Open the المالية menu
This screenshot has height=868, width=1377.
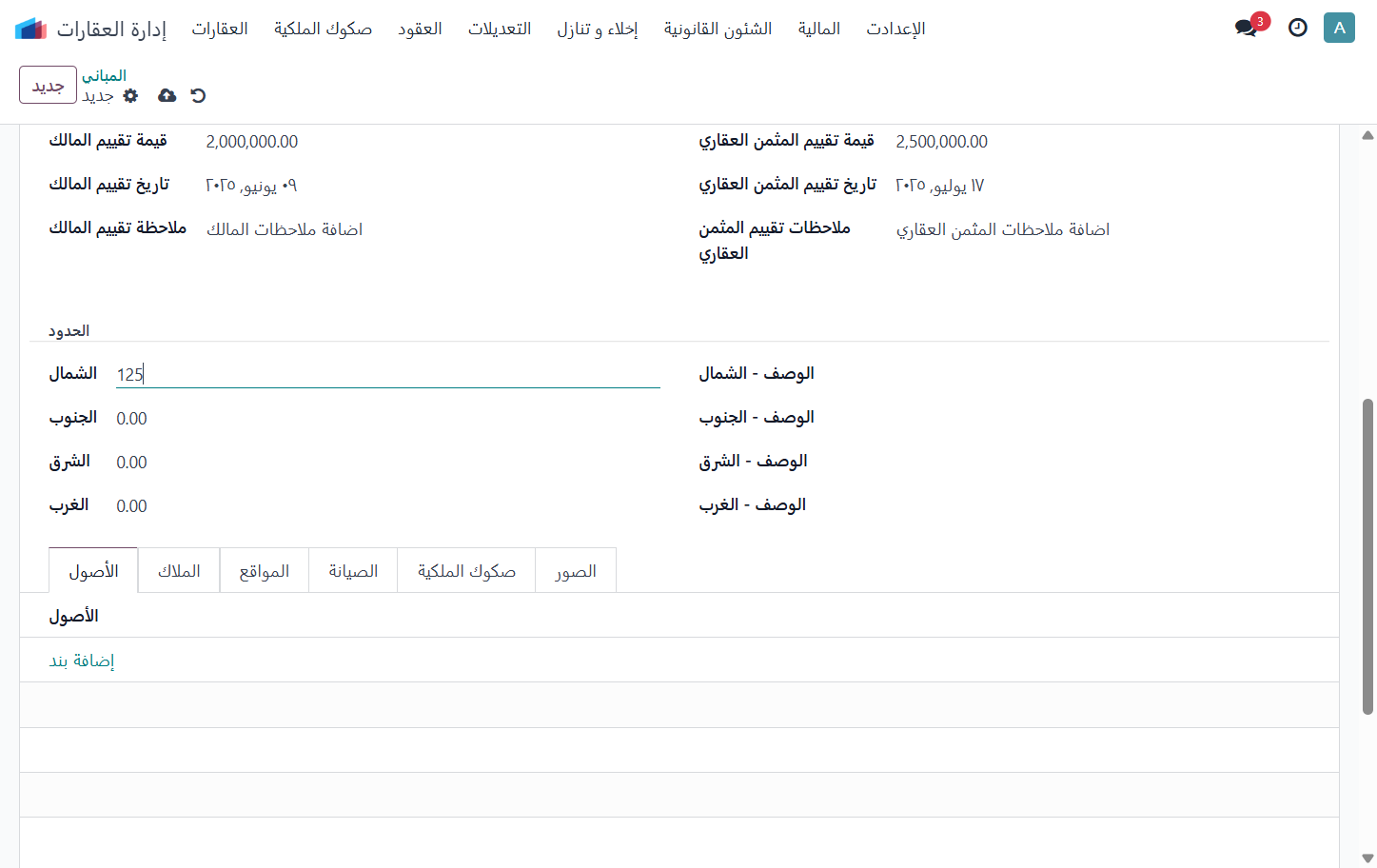(x=819, y=29)
